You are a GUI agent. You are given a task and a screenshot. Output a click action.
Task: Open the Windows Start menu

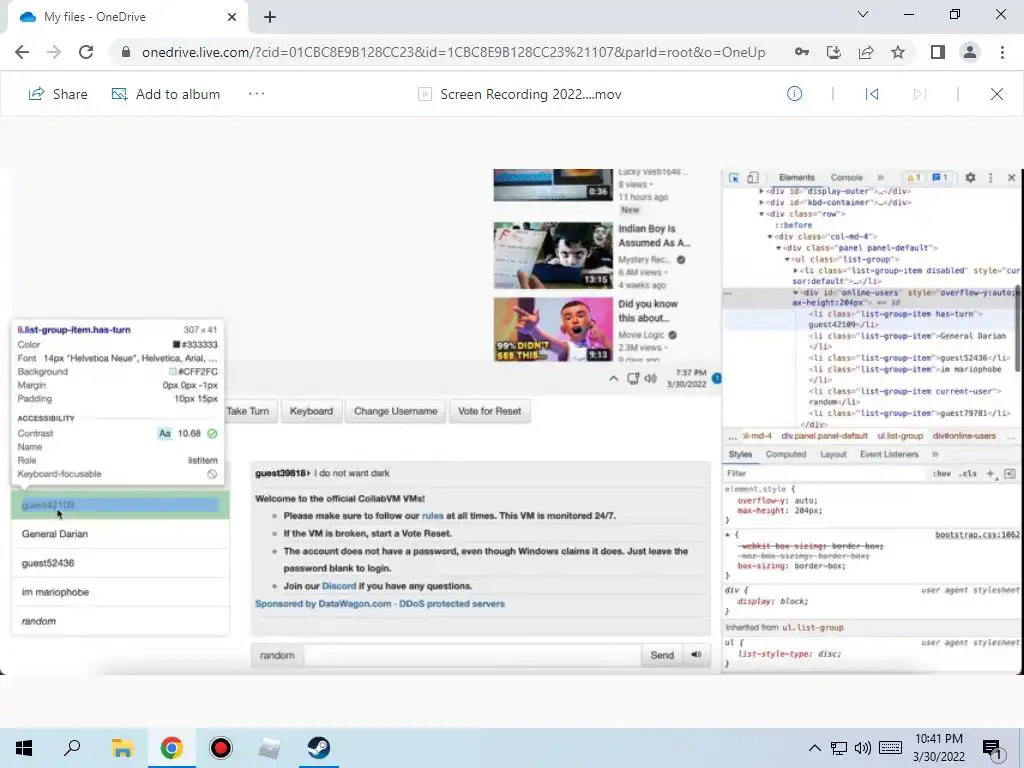(x=24, y=748)
